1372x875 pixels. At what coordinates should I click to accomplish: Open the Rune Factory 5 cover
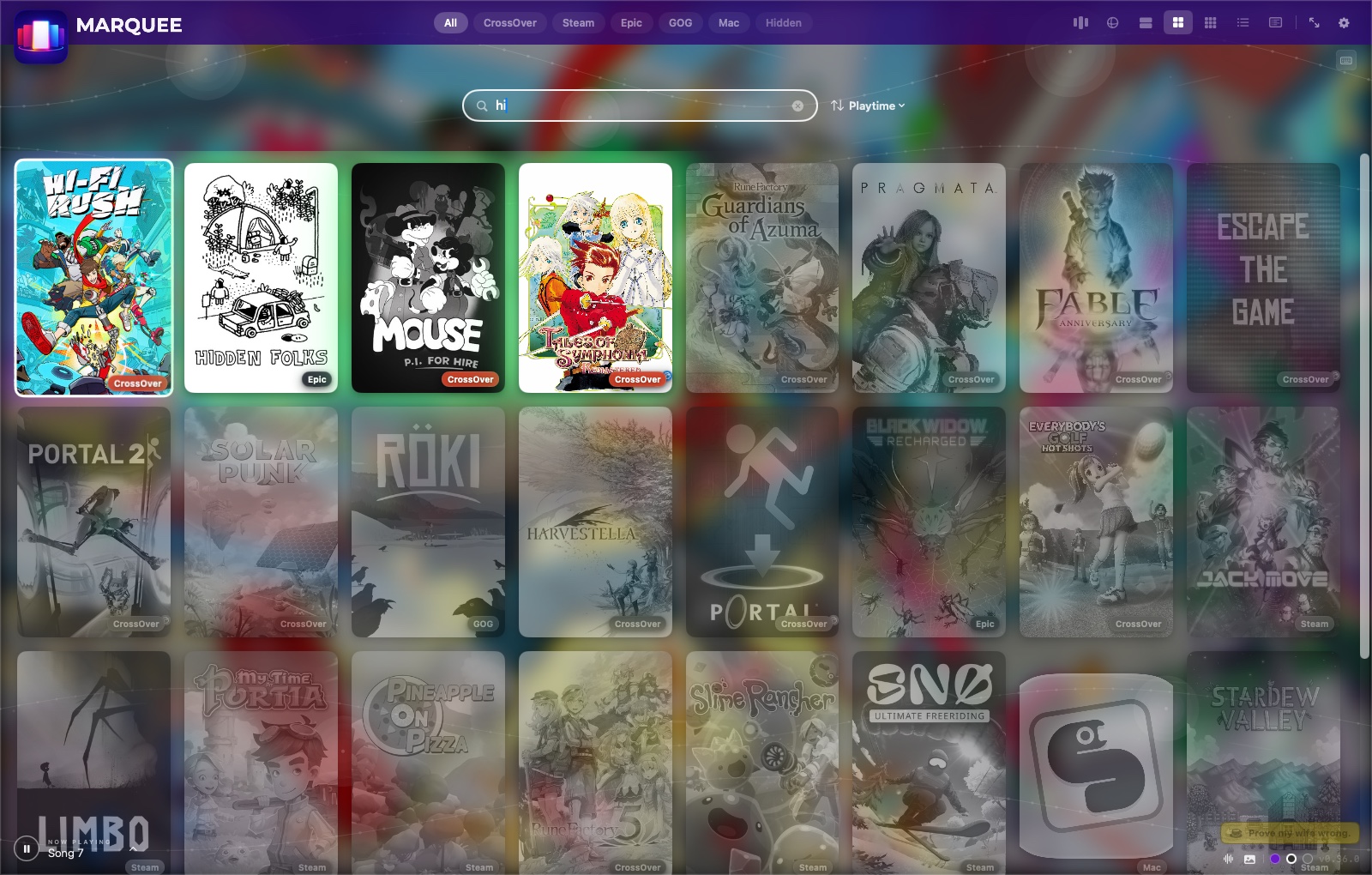595,763
